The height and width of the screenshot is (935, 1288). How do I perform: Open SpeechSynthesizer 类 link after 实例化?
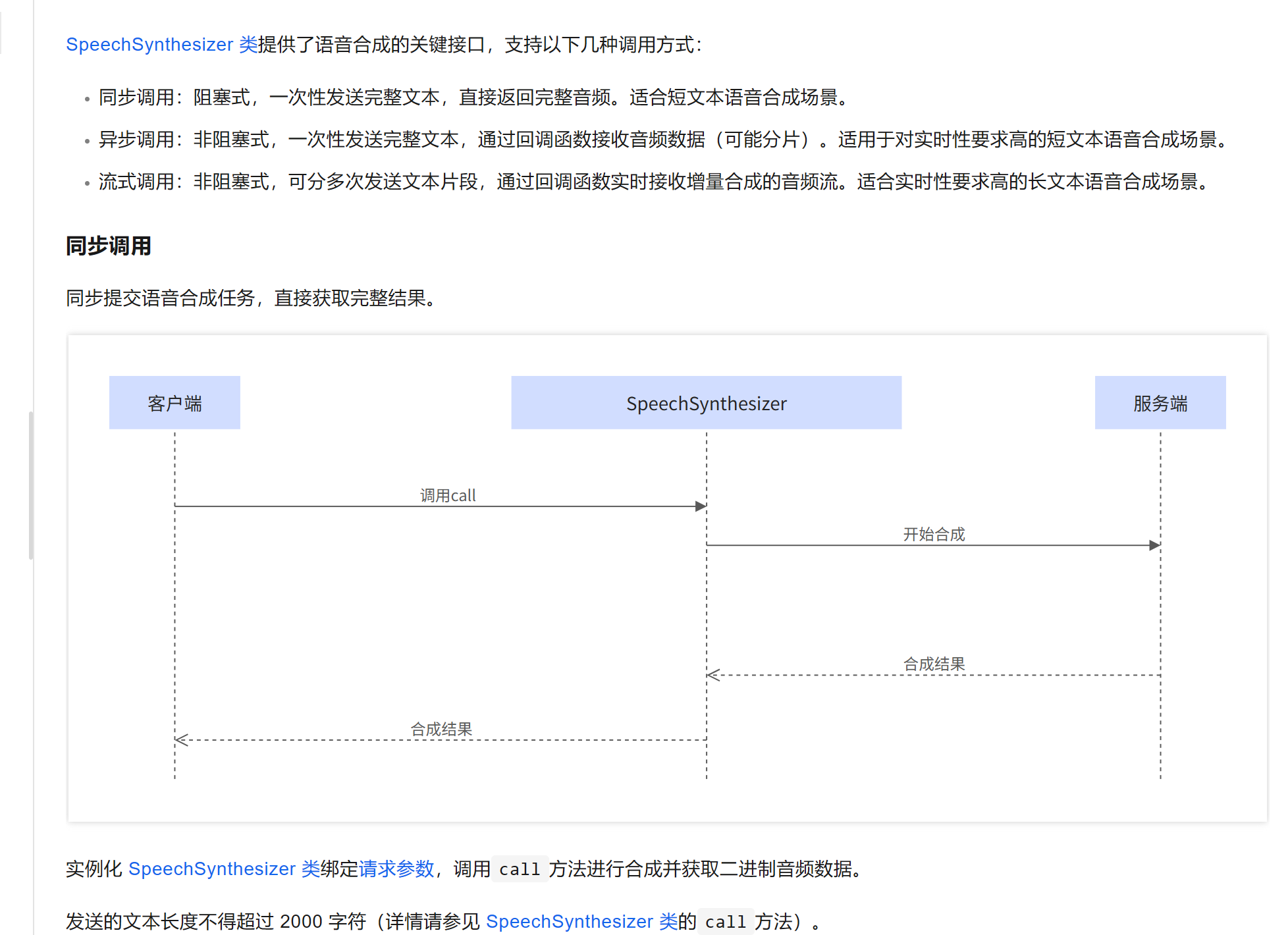[224, 869]
